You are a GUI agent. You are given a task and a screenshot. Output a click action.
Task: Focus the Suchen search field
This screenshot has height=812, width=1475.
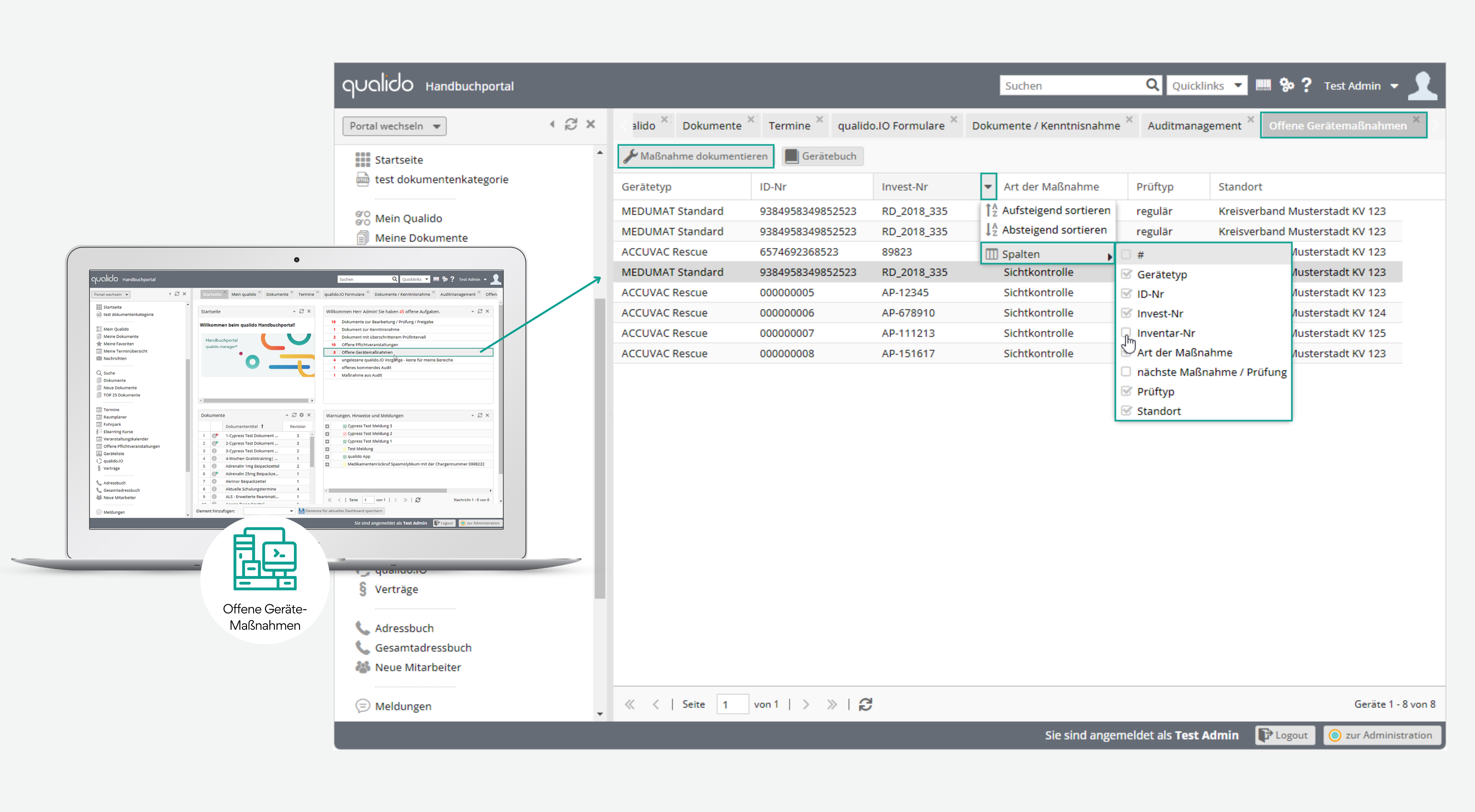tap(1073, 85)
